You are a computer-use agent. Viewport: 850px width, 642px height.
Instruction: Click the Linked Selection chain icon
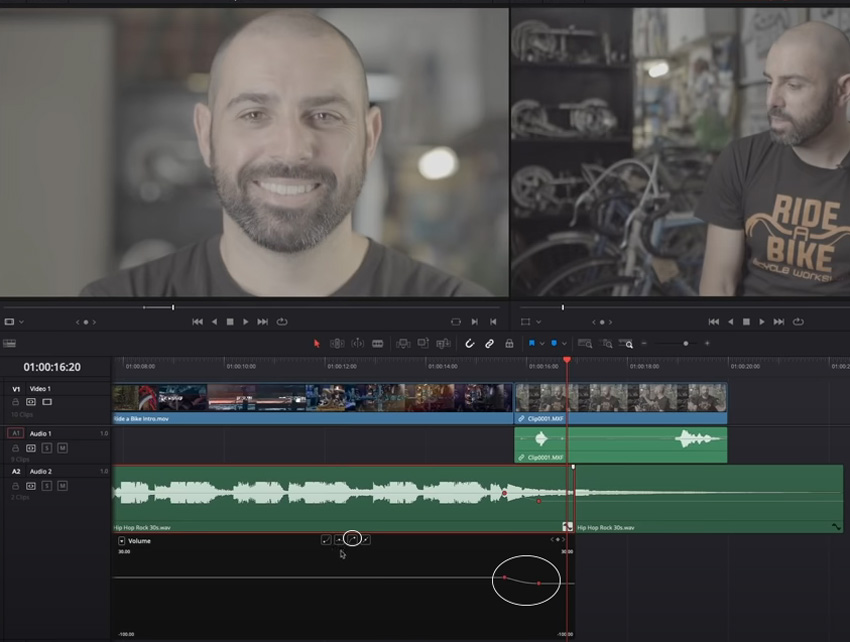[490, 343]
